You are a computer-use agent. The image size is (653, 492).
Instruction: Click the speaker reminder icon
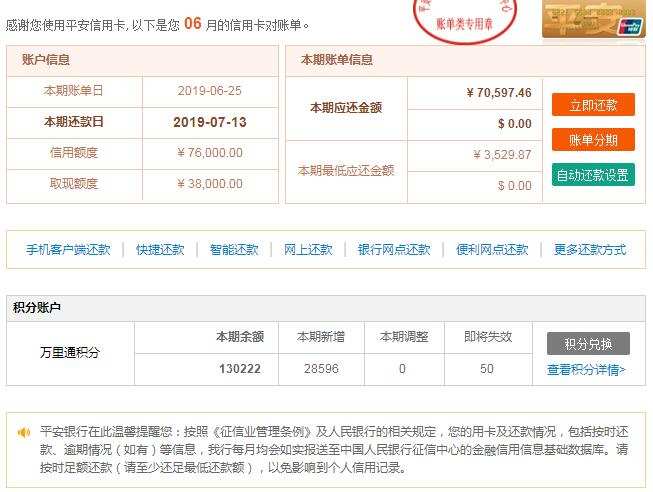24,432
